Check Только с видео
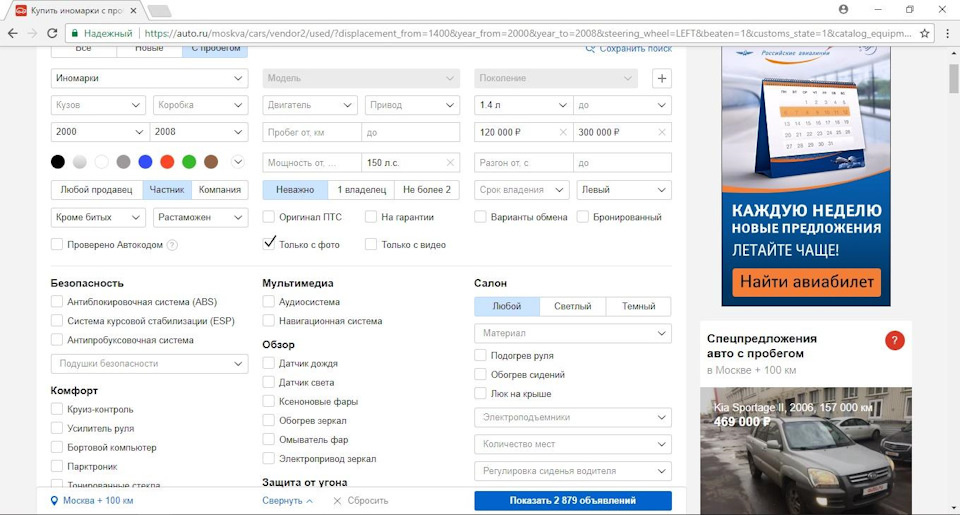Image resolution: width=960 pixels, height=515 pixels. pos(370,244)
